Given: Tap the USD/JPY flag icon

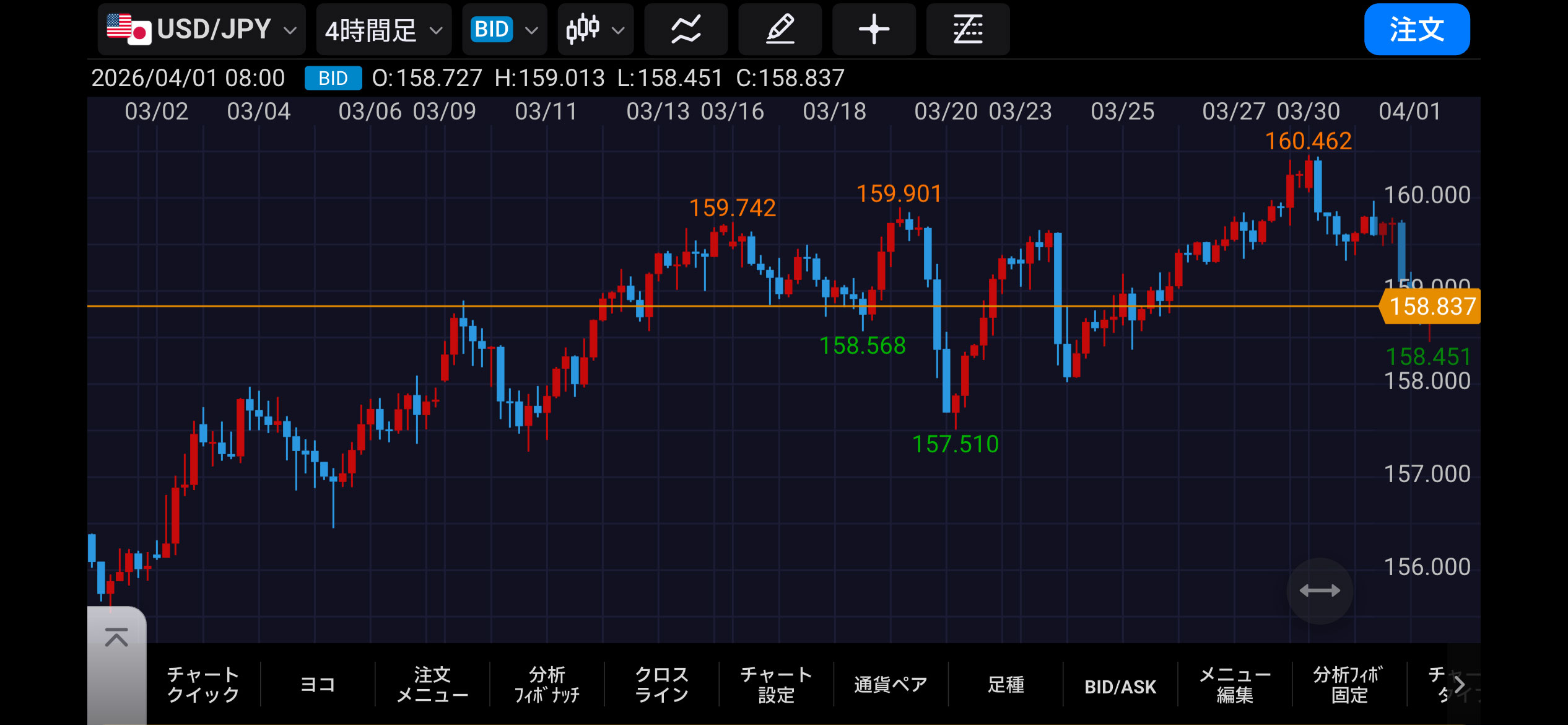Looking at the screenshot, I should (129, 29).
